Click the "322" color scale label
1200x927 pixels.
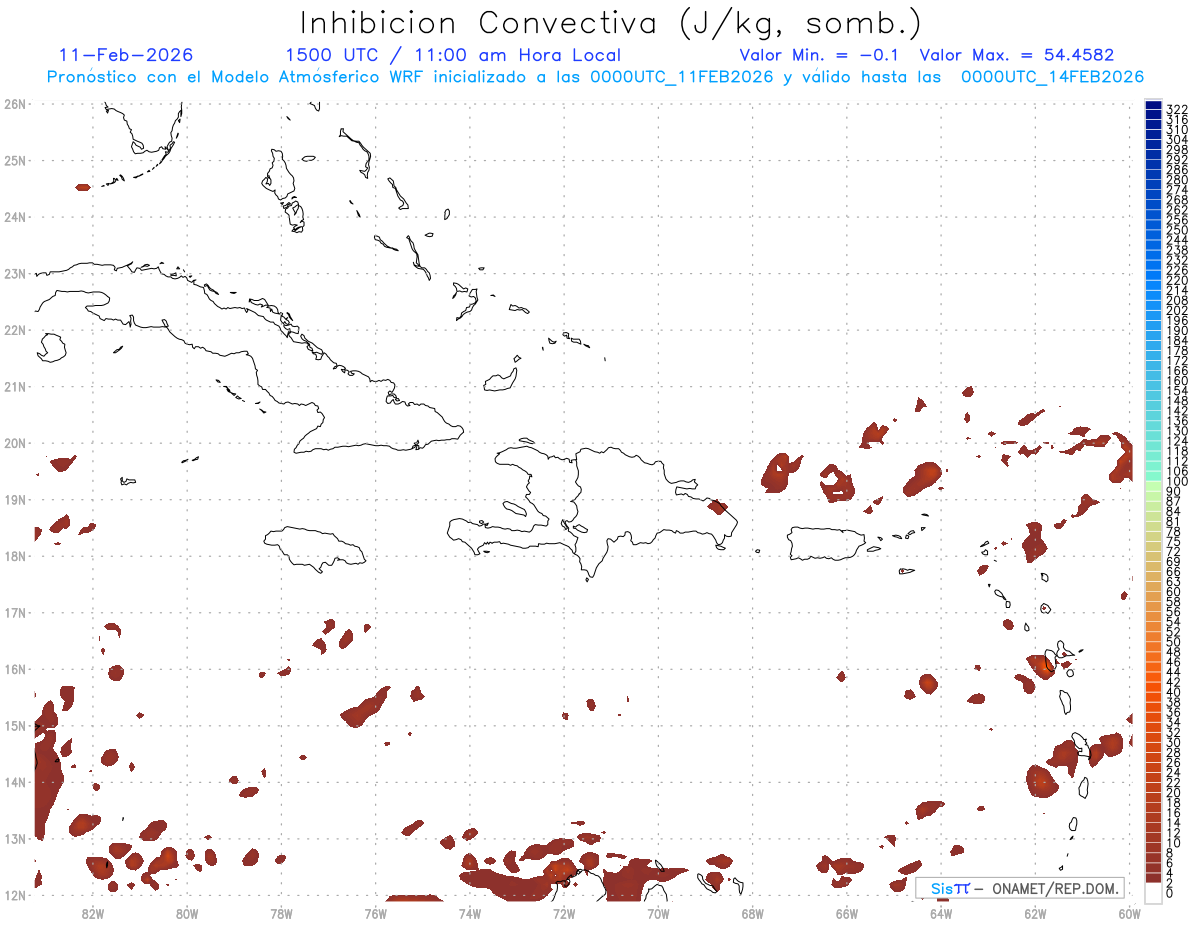tap(1177, 108)
